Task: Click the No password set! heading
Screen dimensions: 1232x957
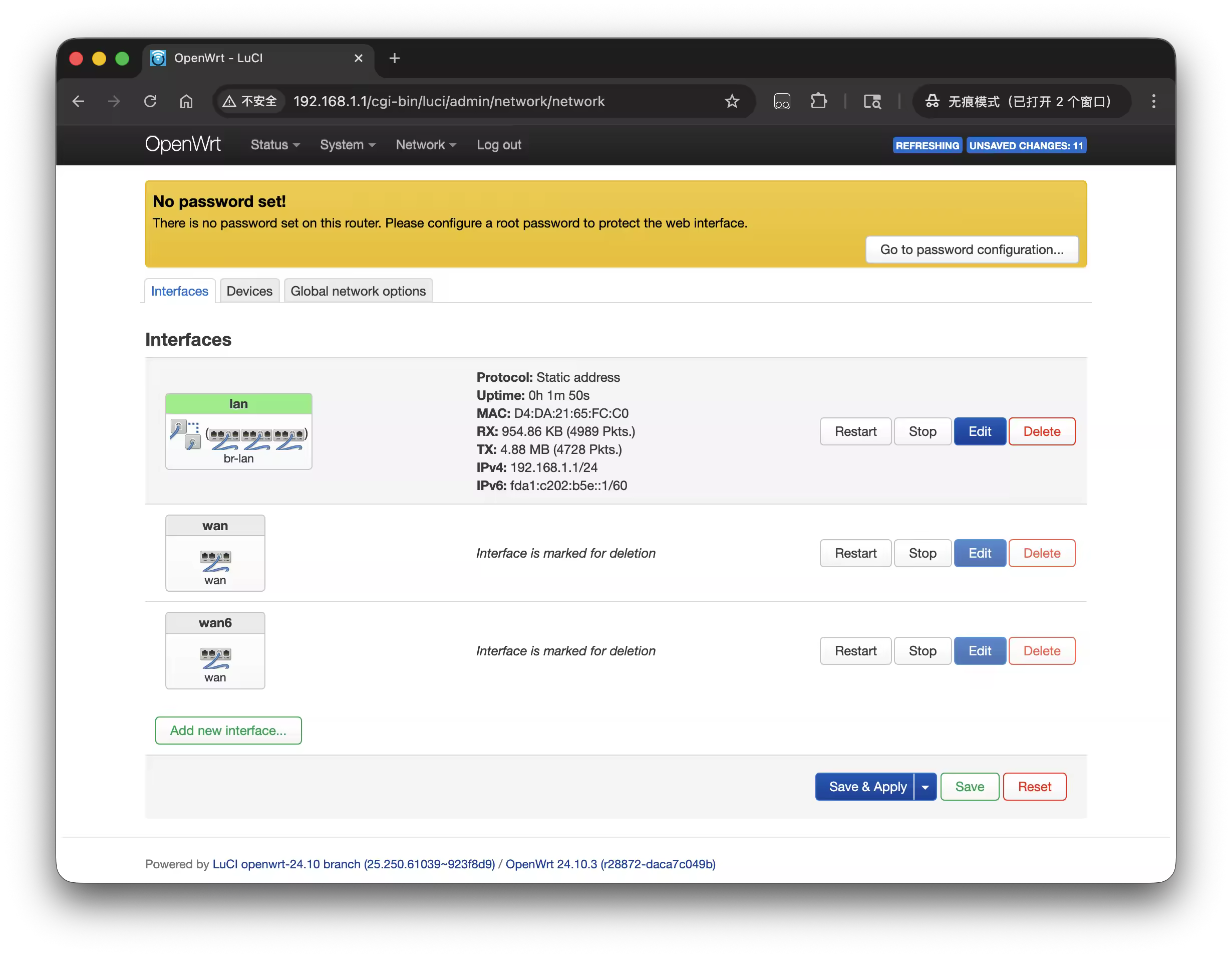Action: click(x=219, y=201)
